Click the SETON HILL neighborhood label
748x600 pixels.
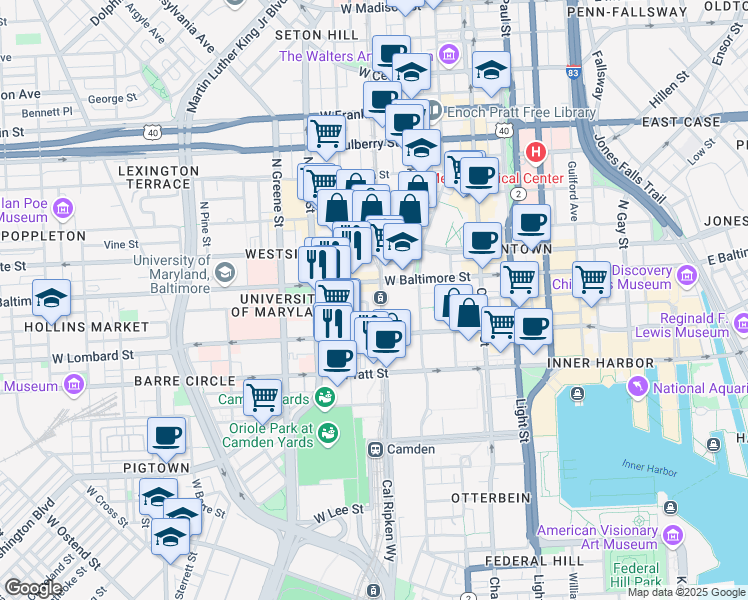click(317, 35)
